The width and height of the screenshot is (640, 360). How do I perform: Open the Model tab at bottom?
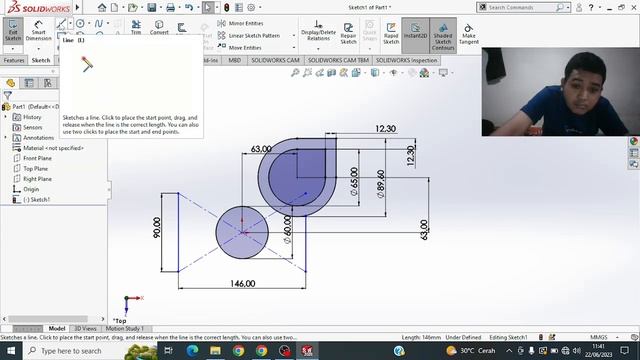point(57,329)
